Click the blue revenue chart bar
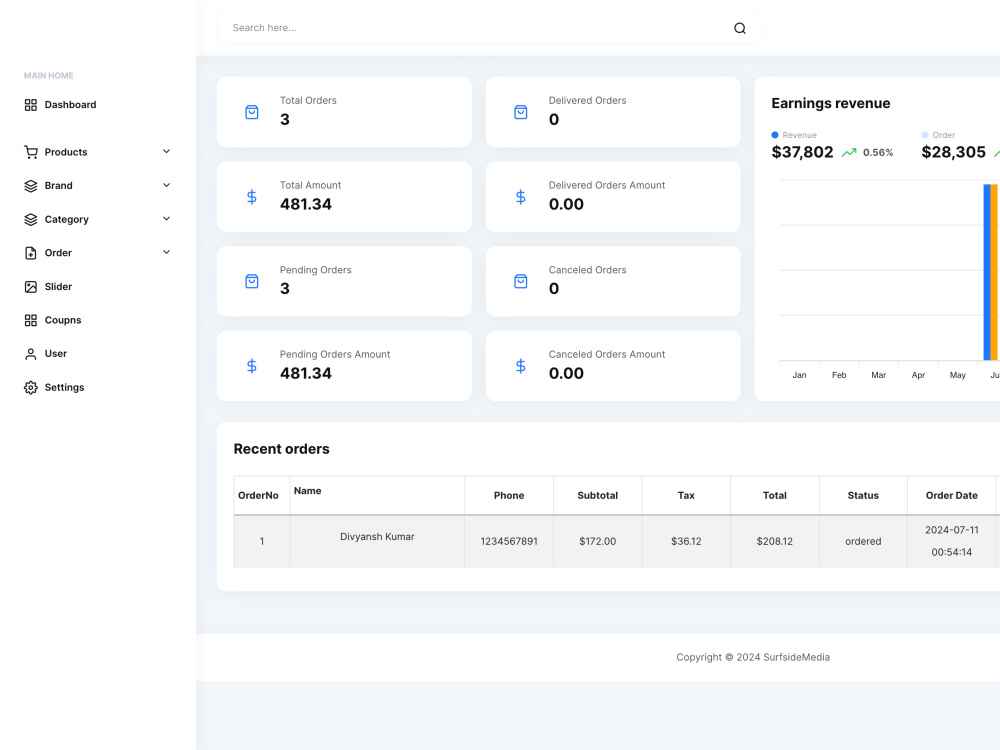 (x=987, y=272)
